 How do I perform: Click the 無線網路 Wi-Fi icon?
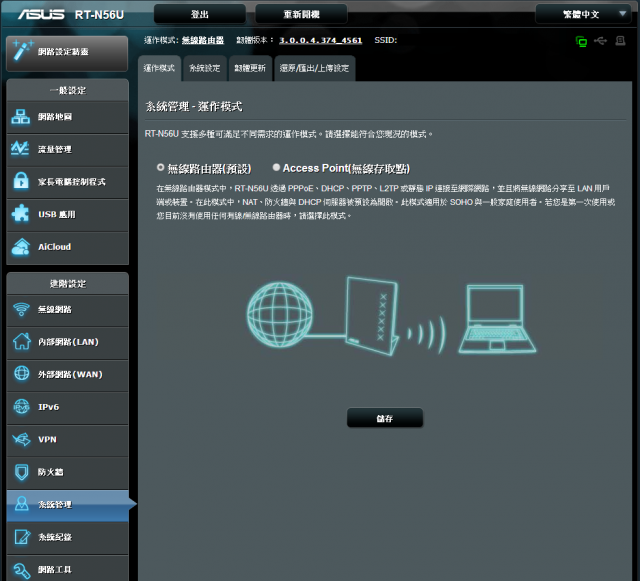click(21, 309)
